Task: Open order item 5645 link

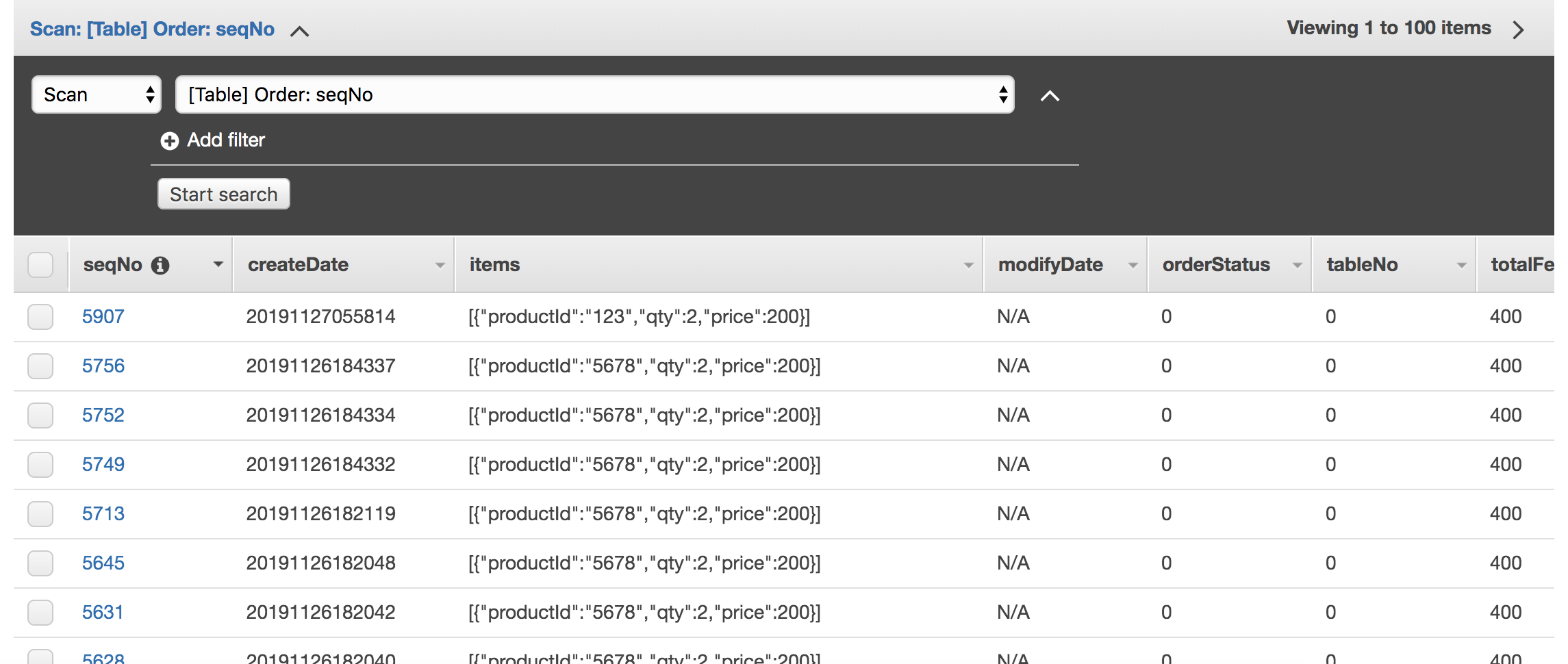Action: (103, 563)
